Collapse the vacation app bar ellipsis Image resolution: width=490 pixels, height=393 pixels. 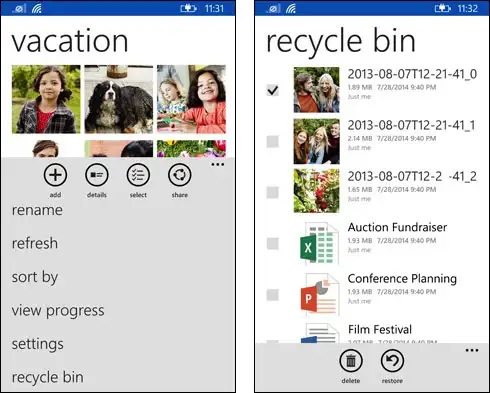click(217, 164)
